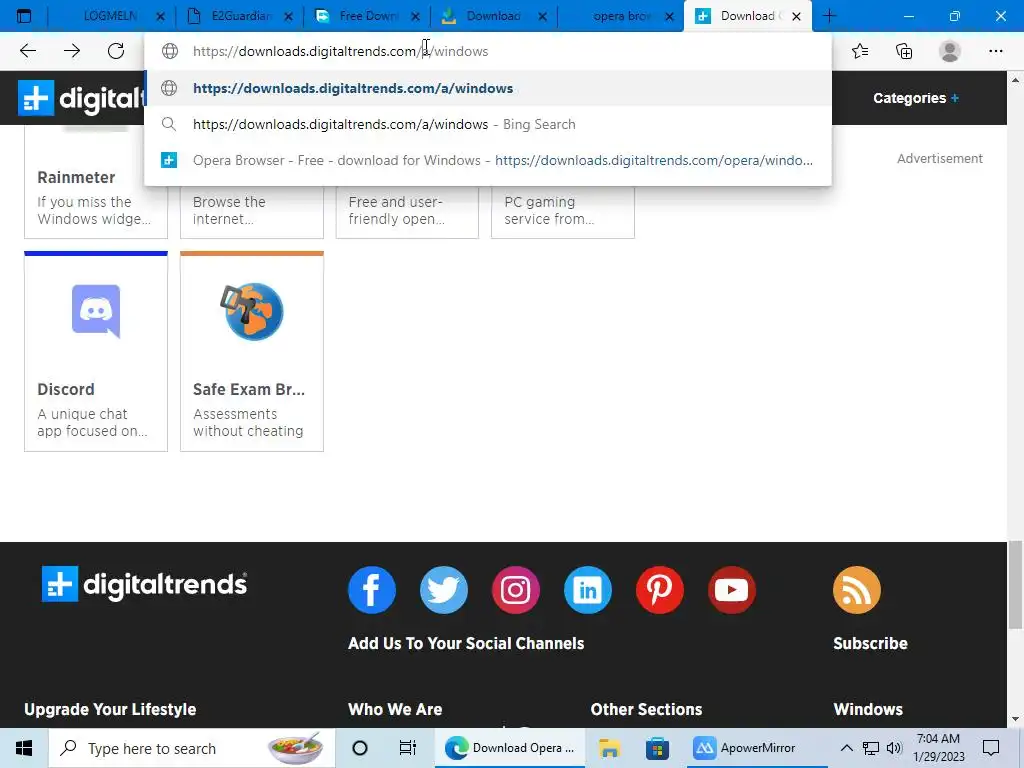The image size is (1024, 768).
Task: Open File Explorer from the taskbar
Action: 609,748
